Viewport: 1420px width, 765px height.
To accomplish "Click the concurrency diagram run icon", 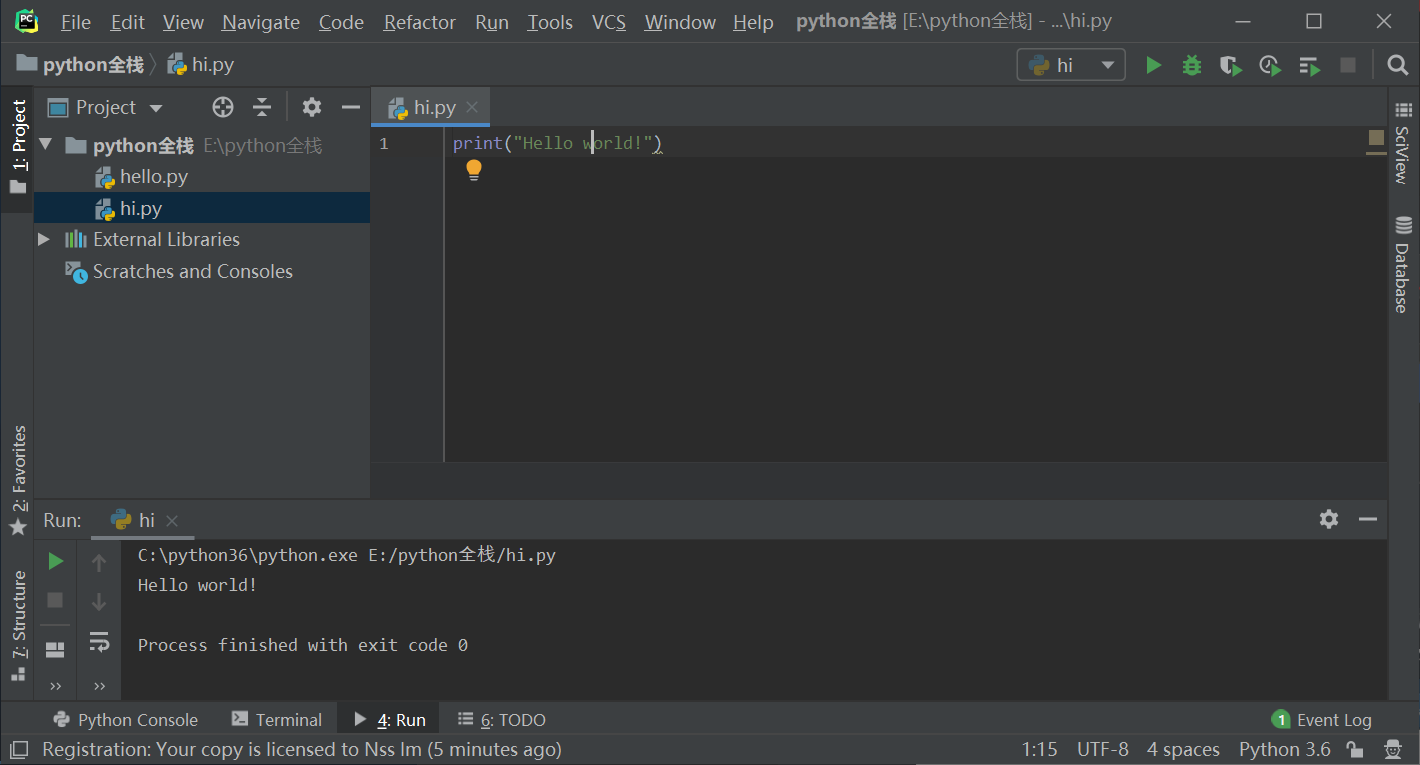I will pos(1309,65).
